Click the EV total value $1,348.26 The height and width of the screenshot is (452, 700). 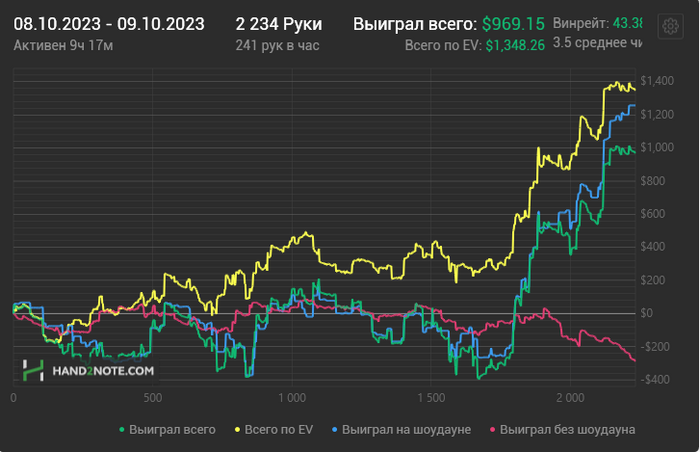tap(515, 45)
